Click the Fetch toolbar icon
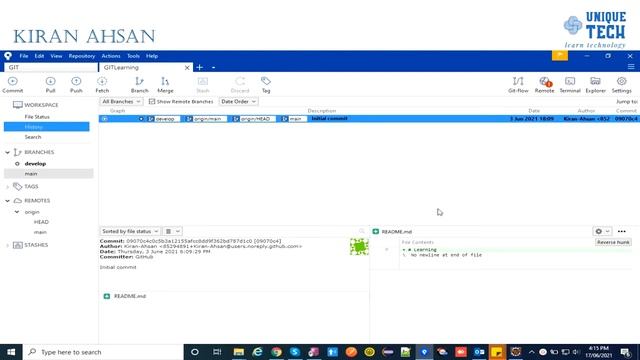 coord(102,85)
